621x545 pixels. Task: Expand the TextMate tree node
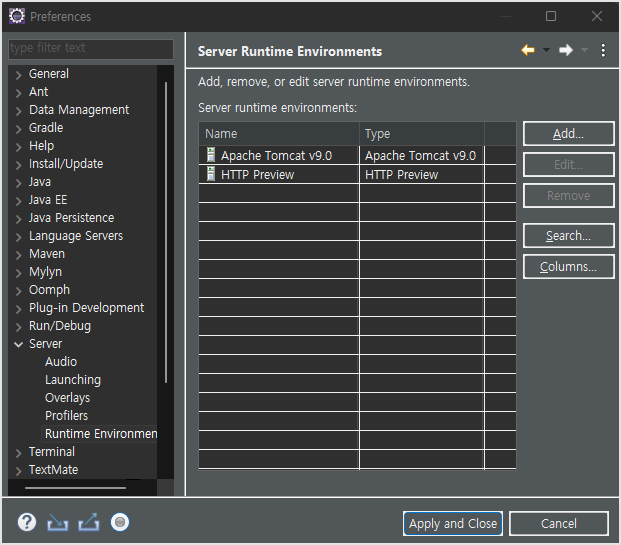[x=18, y=471]
